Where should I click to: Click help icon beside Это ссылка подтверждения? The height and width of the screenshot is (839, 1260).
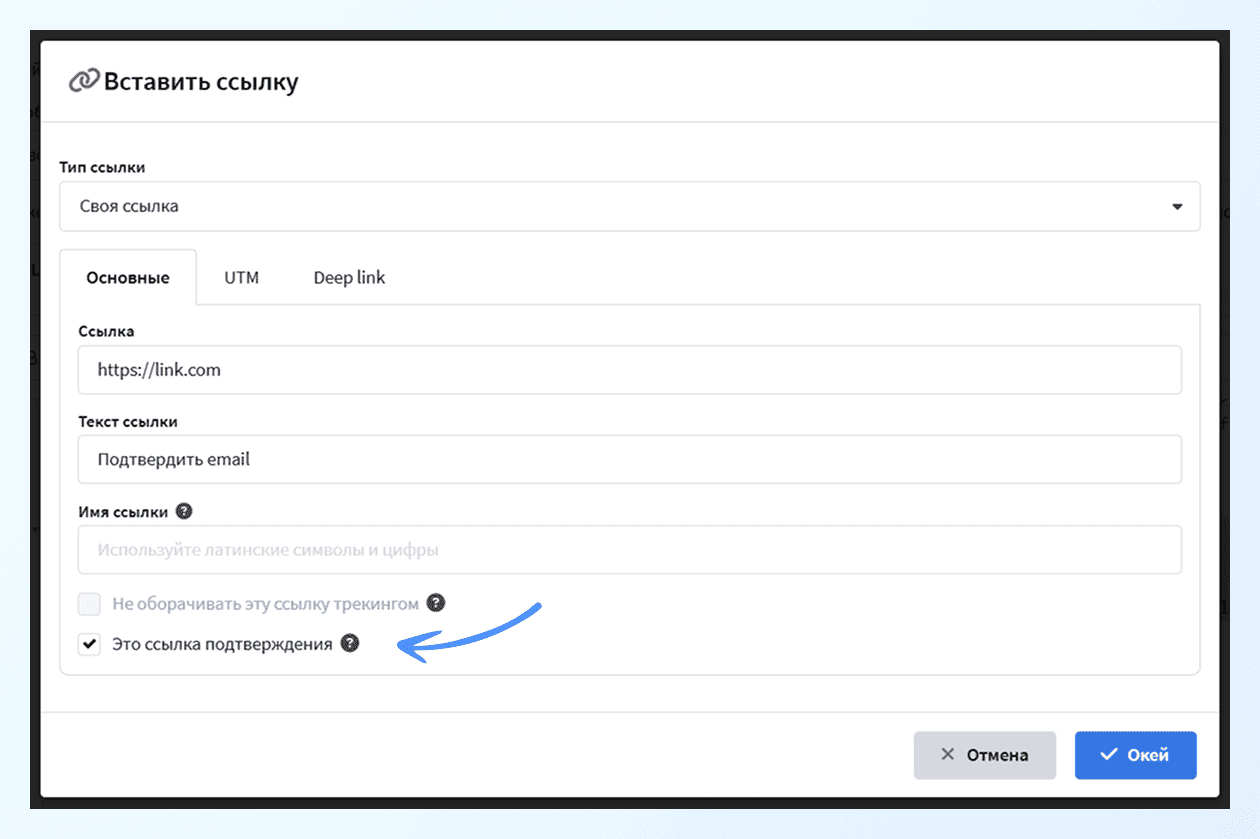pyautogui.click(x=349, y=644)
